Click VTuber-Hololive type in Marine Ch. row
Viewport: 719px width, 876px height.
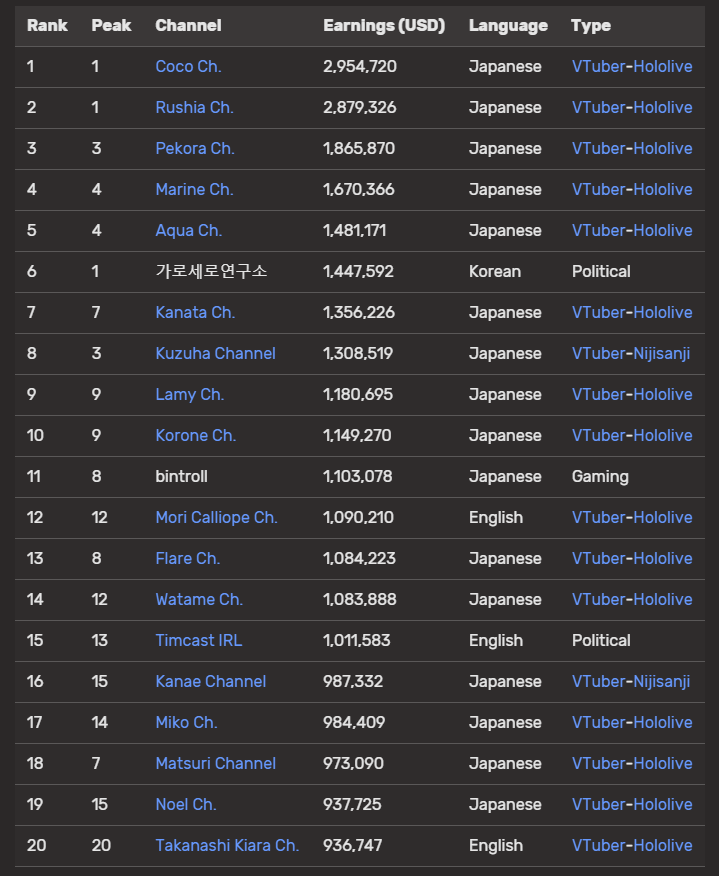coord(632,189)
